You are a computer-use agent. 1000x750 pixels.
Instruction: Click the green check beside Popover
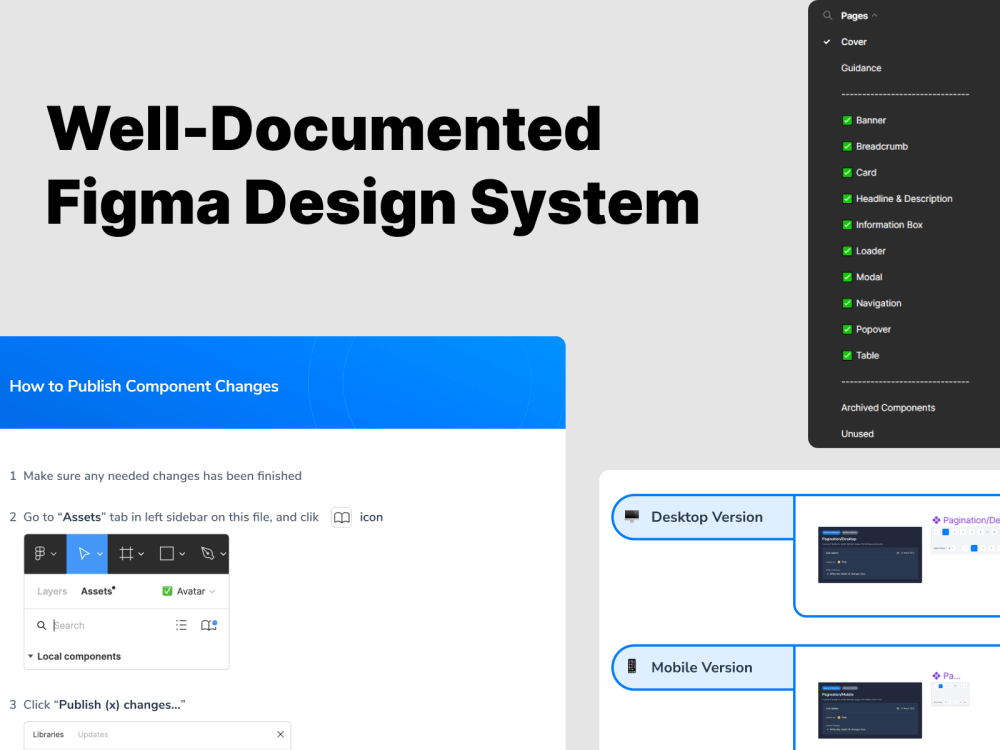pos(847,329)
